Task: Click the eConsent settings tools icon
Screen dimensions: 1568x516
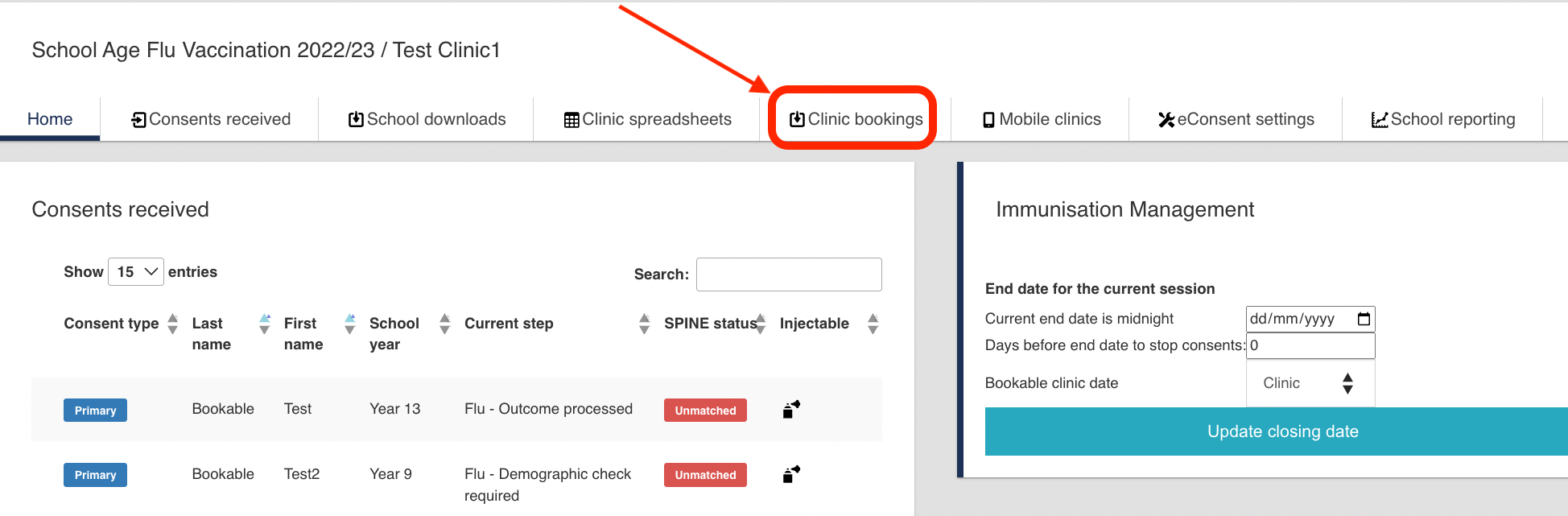Action: (x=1166, y=120)
